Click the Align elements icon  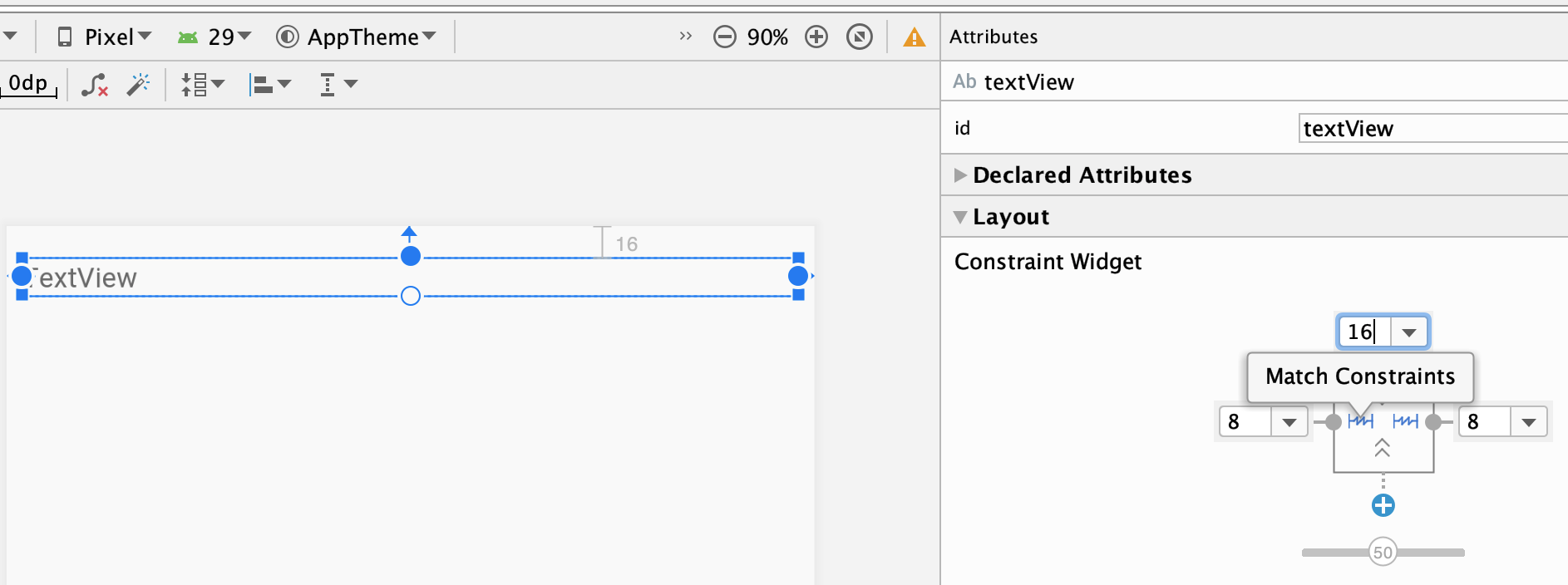tap(266, 83)
